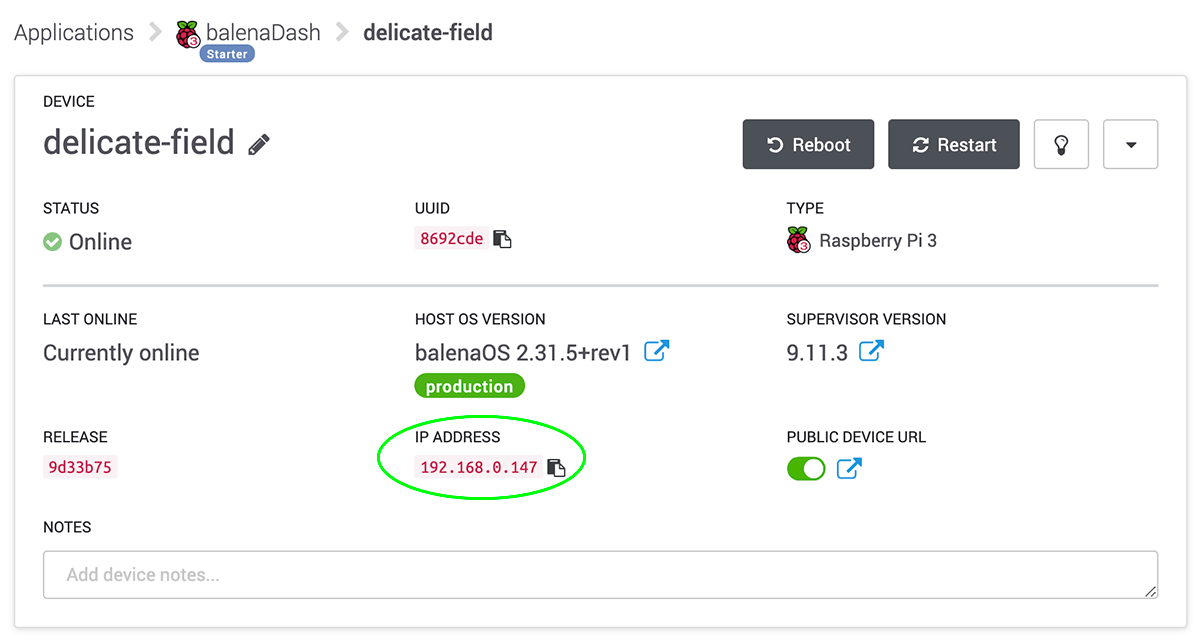Open the Supervisor version external link icon
1200x642 pixels.
872,351
